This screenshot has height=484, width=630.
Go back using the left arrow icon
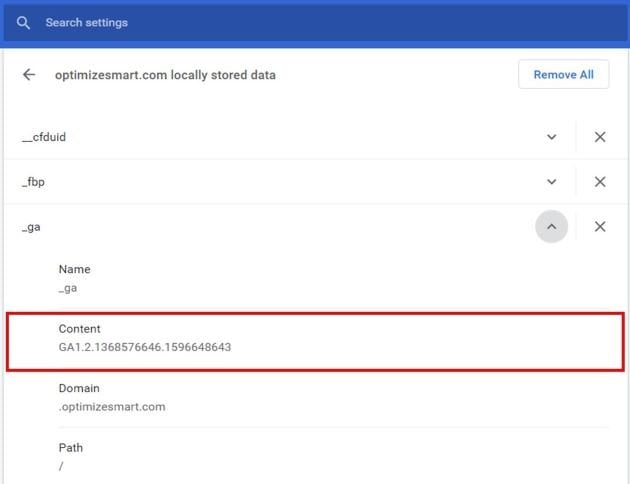coord(29,75)
